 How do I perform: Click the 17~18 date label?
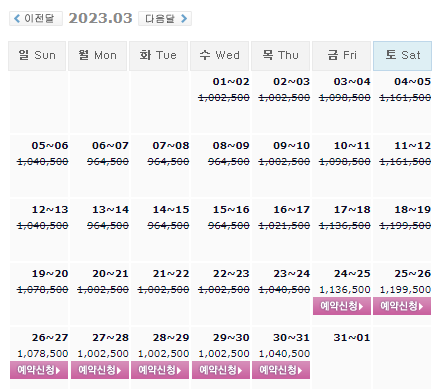tap(352, 210)
